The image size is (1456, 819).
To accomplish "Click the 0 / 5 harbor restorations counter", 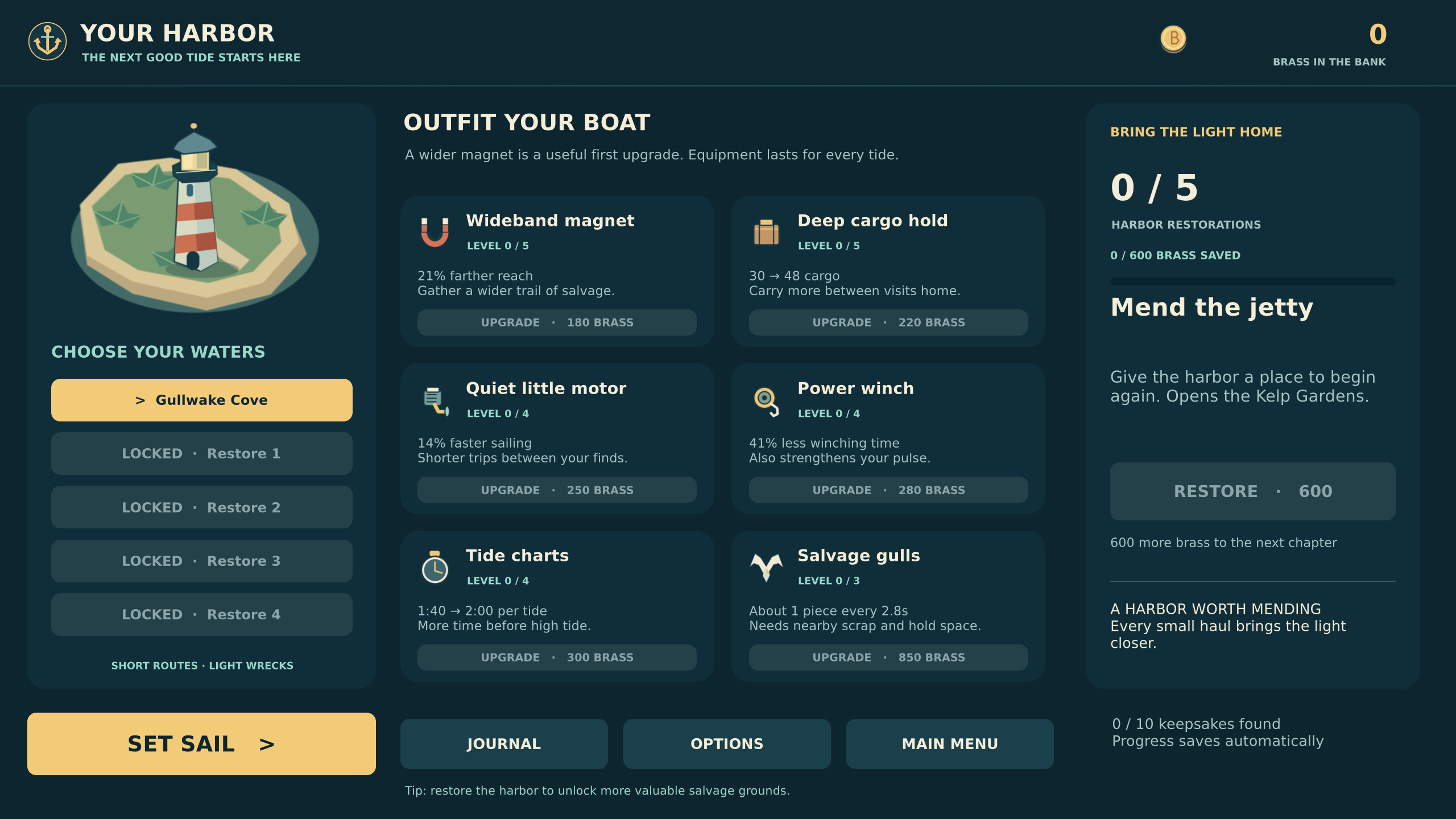I will coord(1154,188).
